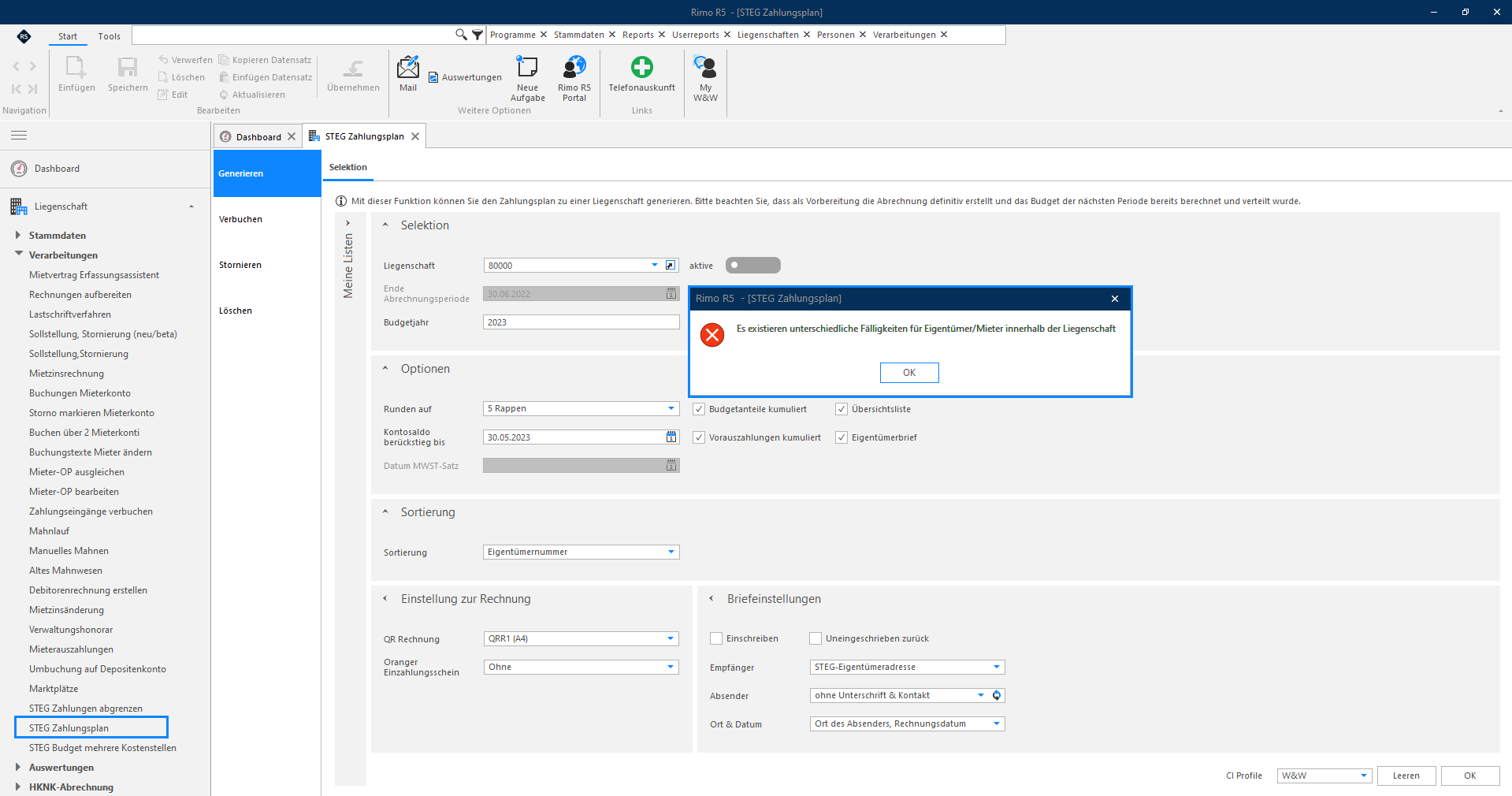Open calendar for Kontosaldo berücksichtigt bis
This screenshot has width=1512, height=796.
671,437
